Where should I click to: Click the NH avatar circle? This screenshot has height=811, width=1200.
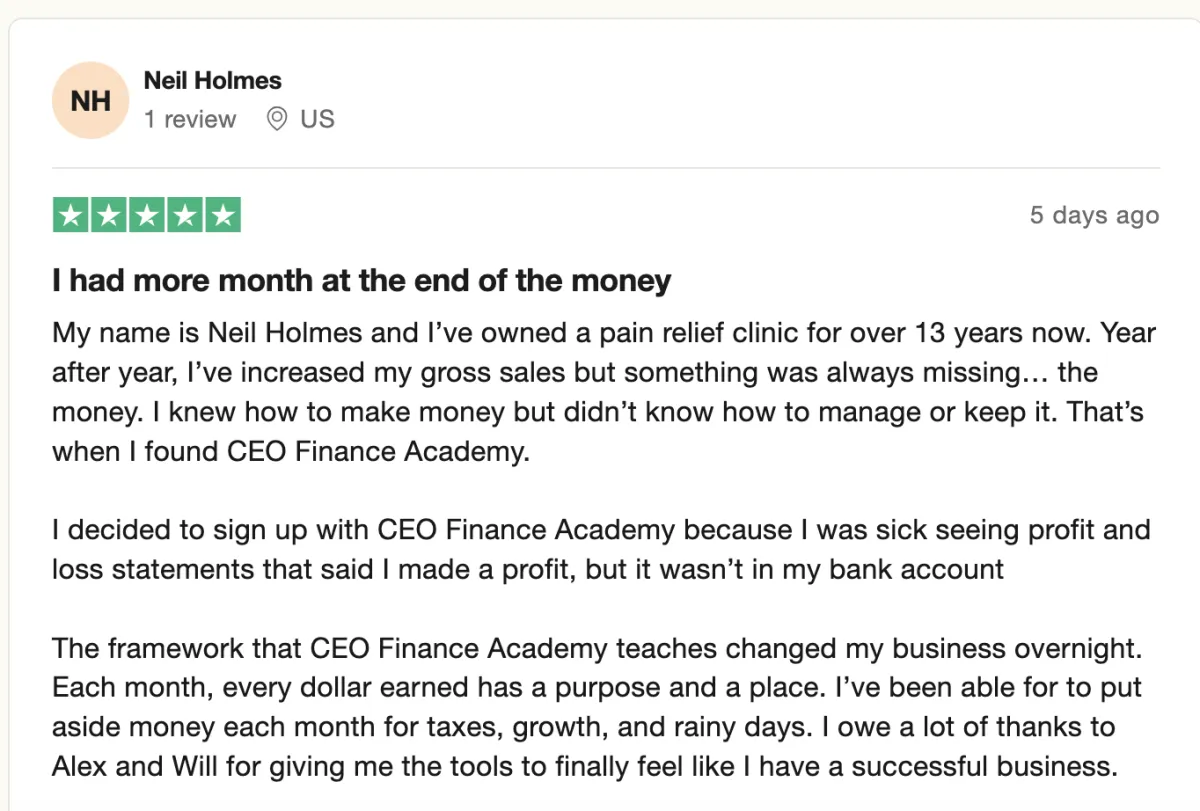pos(91,100)
